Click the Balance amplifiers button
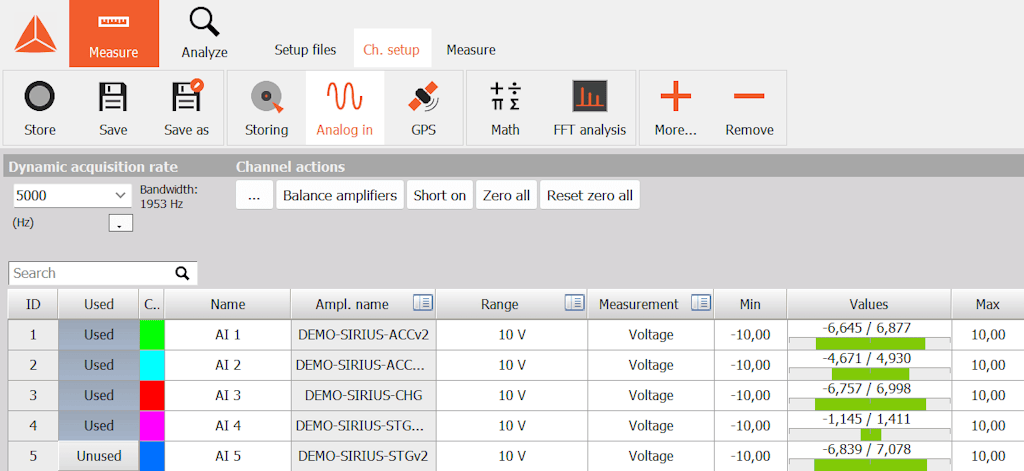The image size is (1024, 471). (340, 195)
